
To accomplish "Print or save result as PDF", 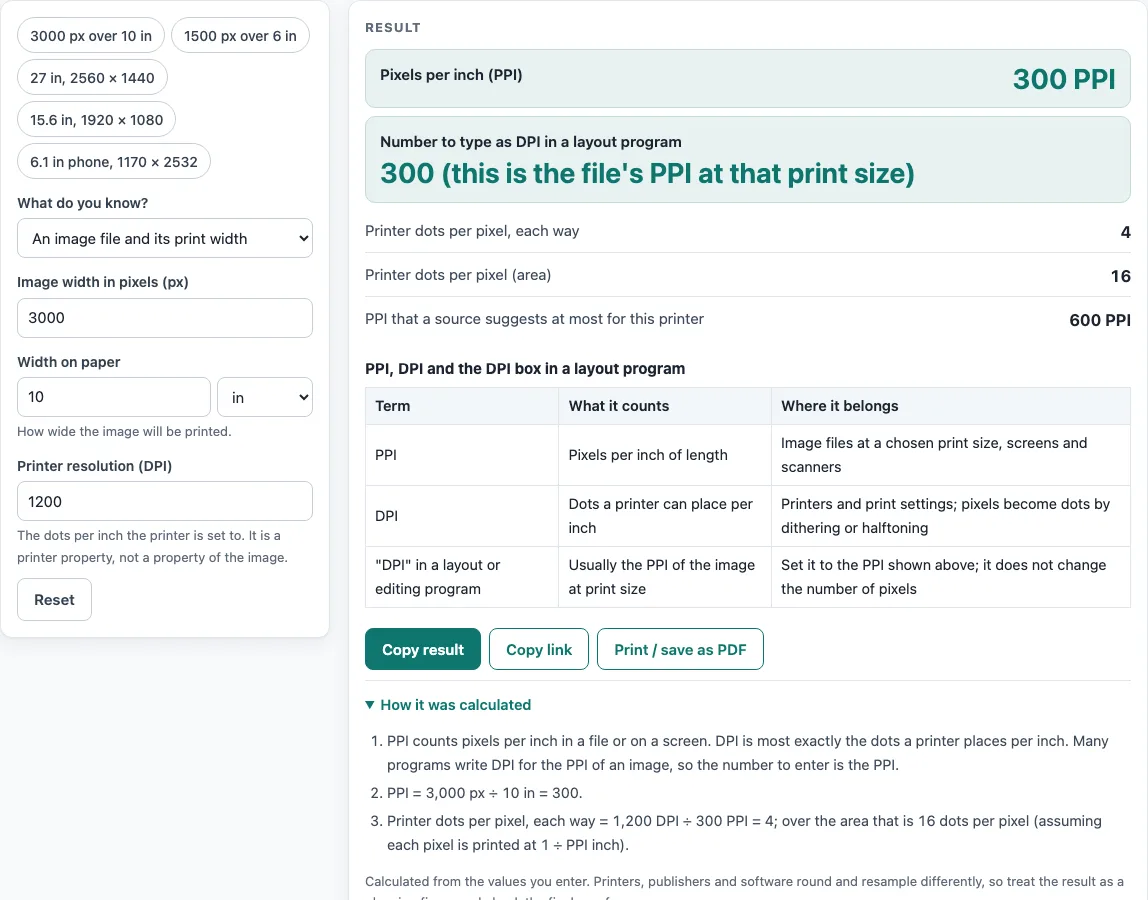I will click(x=680, y=650).
